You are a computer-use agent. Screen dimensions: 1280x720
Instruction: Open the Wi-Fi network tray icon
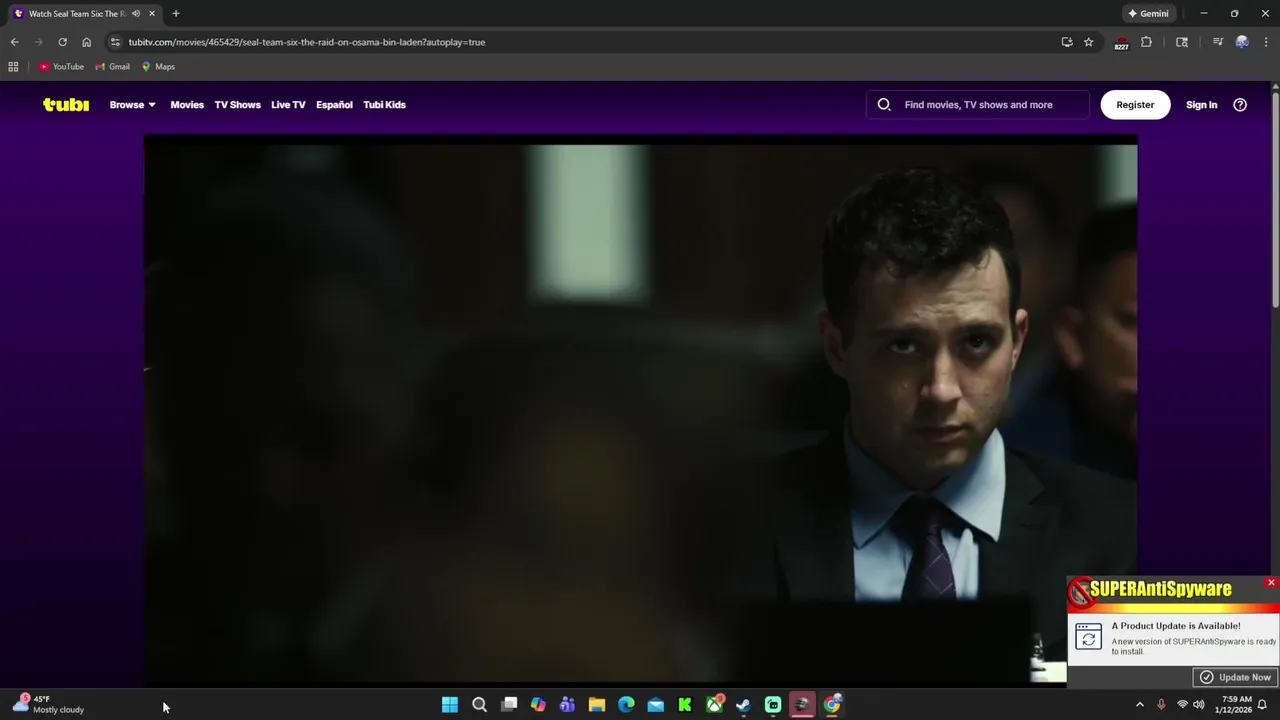pyautogui.click(x=1182, y=705)
